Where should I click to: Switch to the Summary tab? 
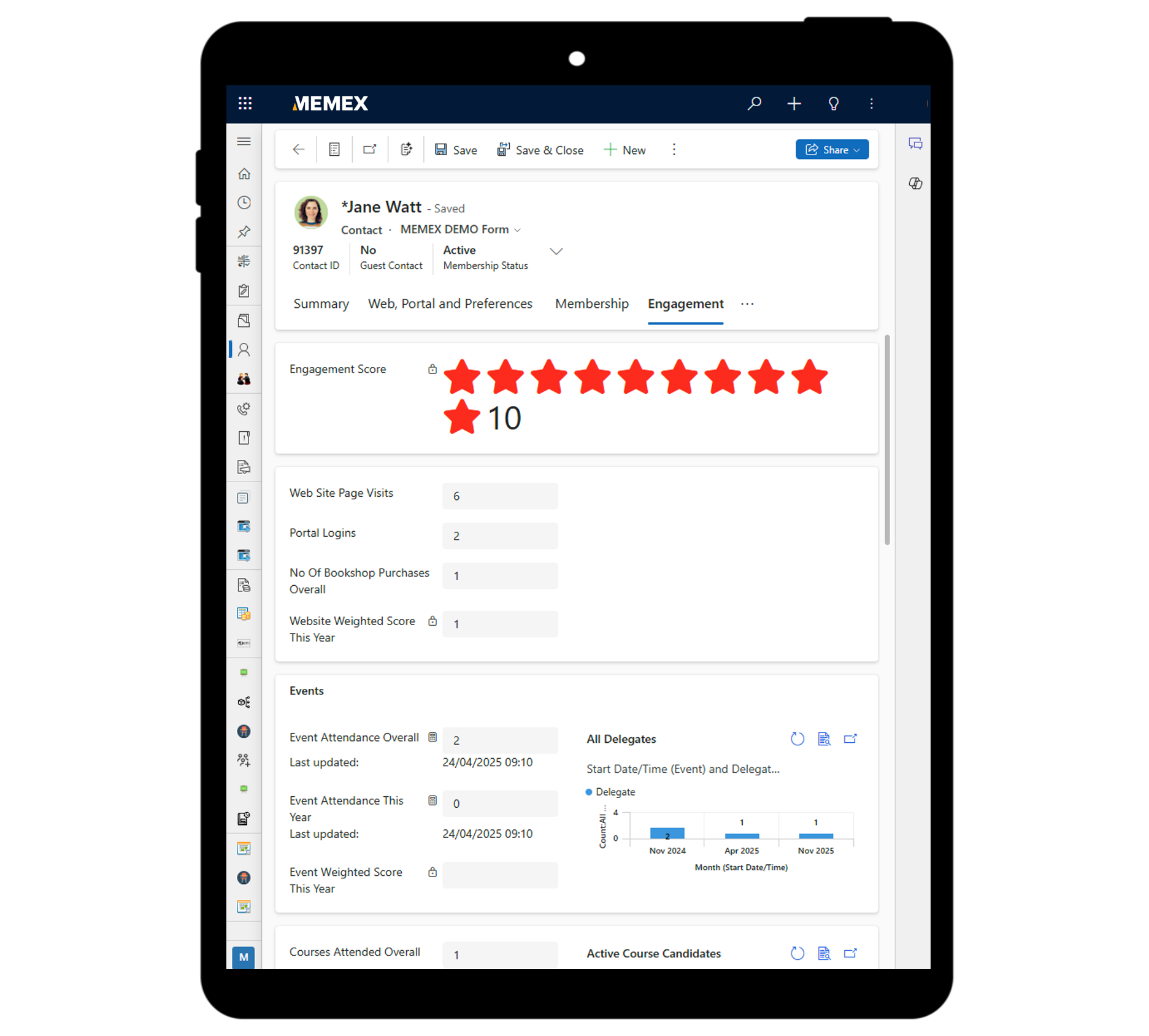click(x=321, y=304)
